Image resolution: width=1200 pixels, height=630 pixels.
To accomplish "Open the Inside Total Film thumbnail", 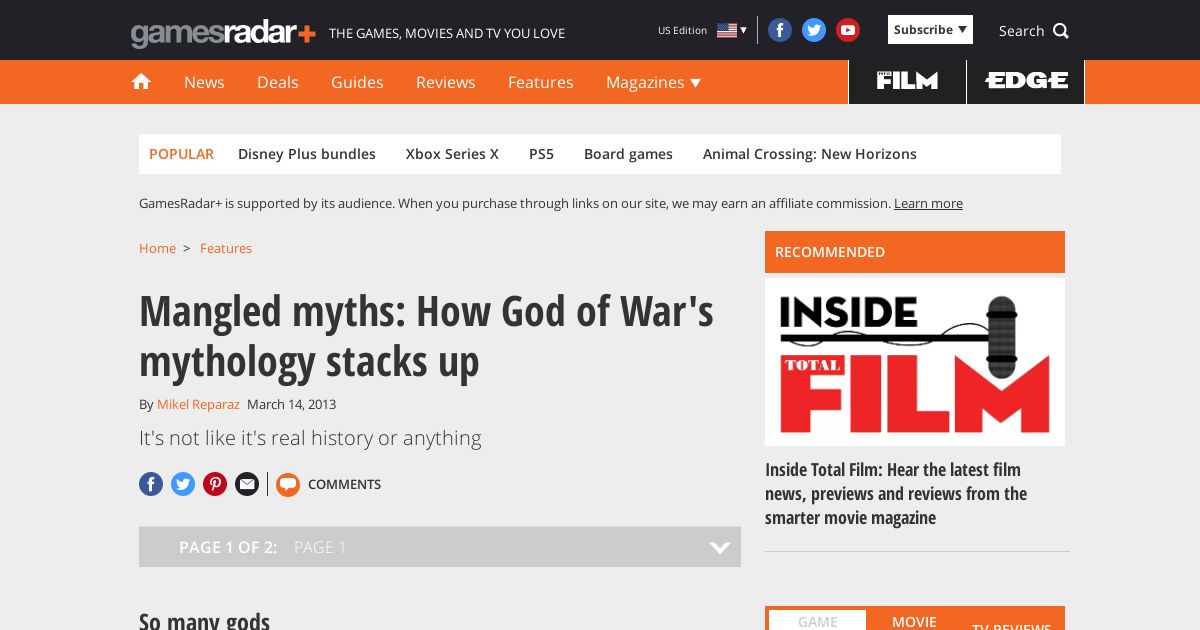I will point(915,362).
